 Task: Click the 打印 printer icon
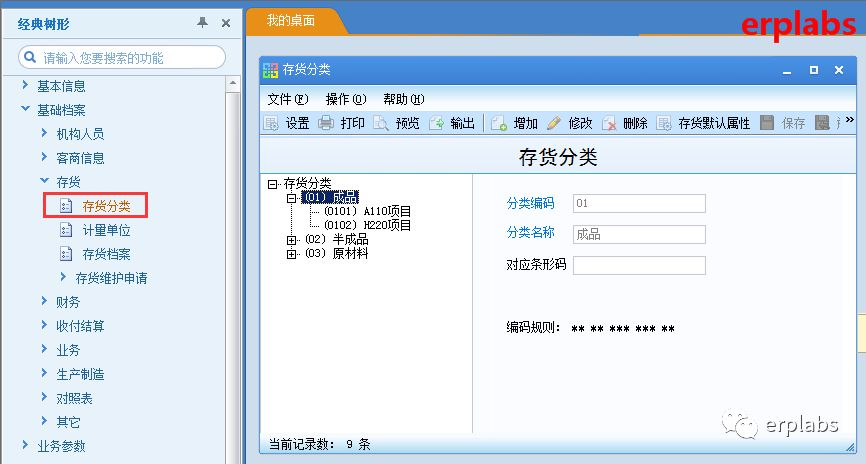click(326, 123)
